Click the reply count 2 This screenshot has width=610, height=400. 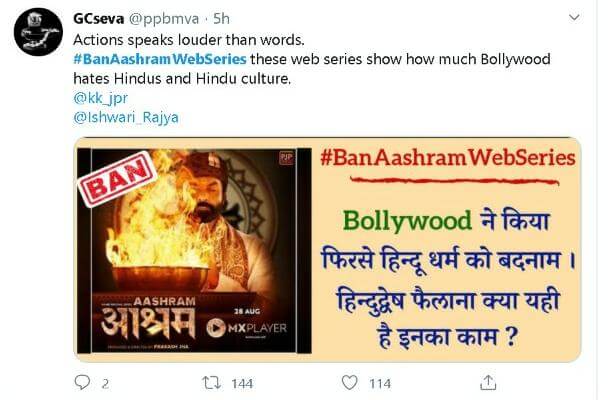[105, 384]
